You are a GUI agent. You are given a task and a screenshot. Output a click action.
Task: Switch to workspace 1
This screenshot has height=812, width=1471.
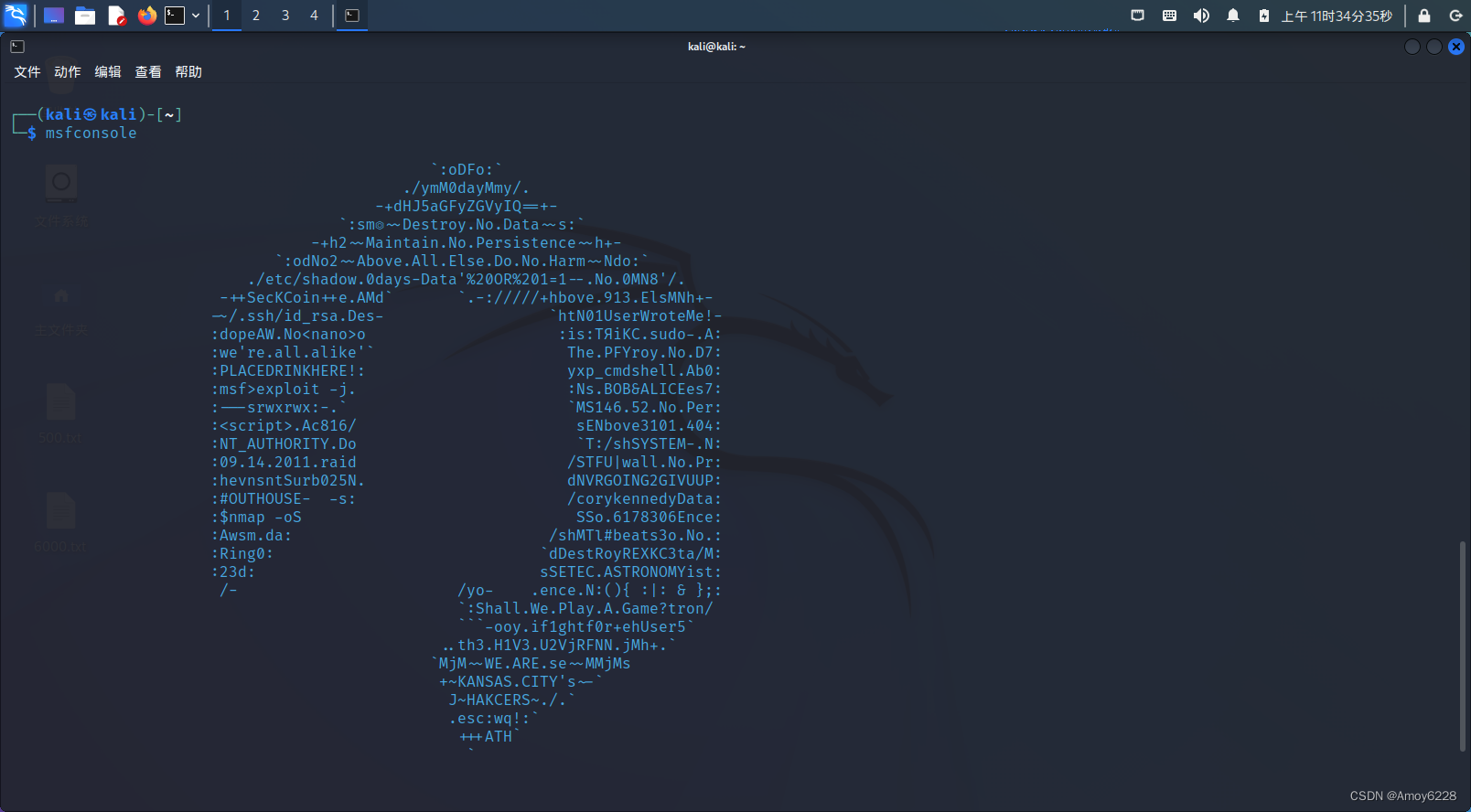227,16
